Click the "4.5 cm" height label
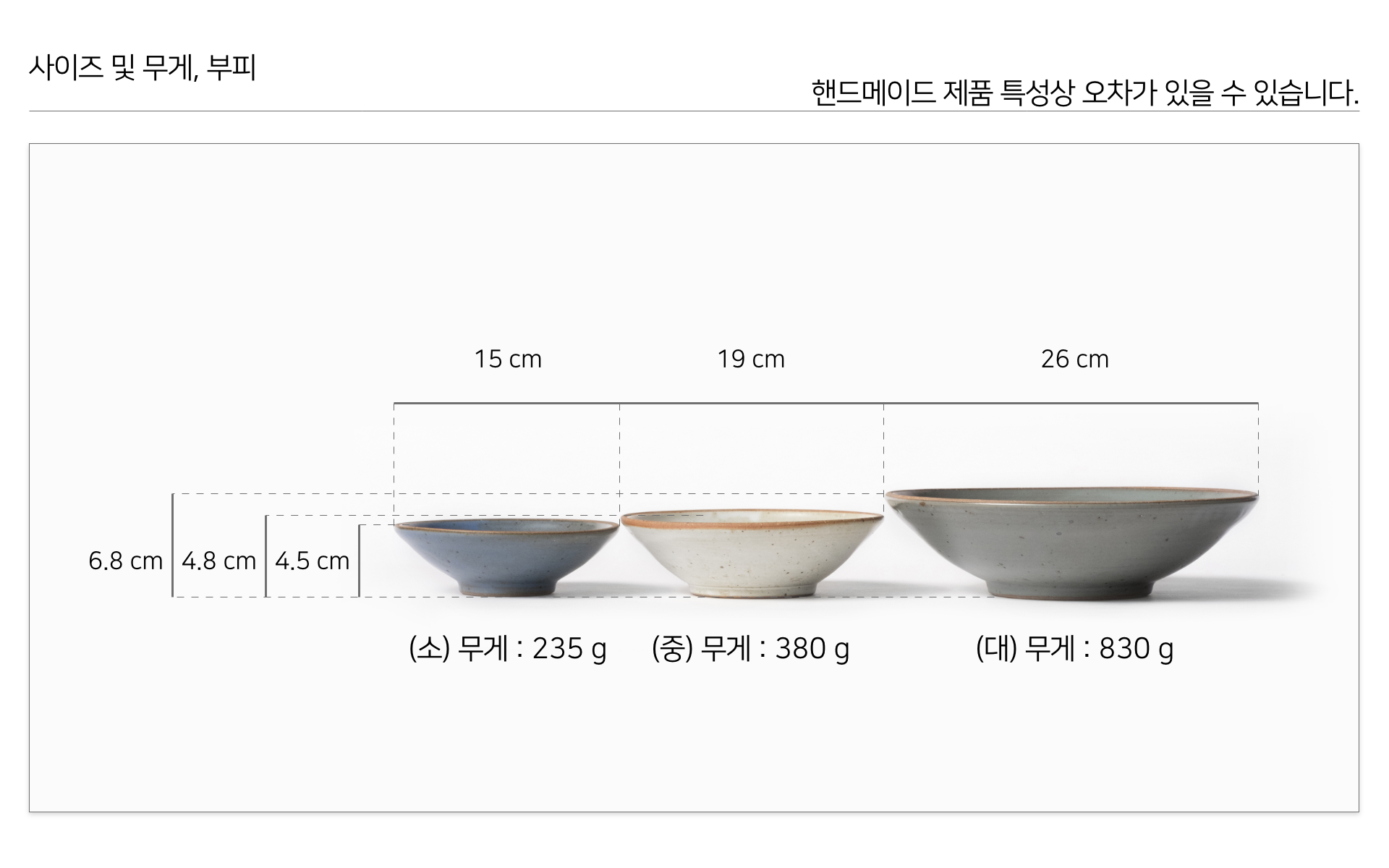This screenshot has height=868, width=1389. pos(312,561)
